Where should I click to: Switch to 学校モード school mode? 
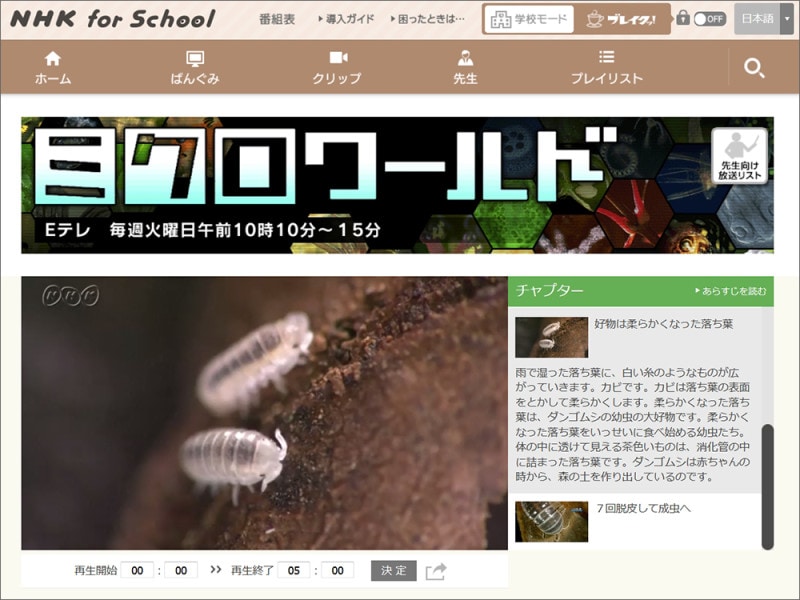(529, 19)
